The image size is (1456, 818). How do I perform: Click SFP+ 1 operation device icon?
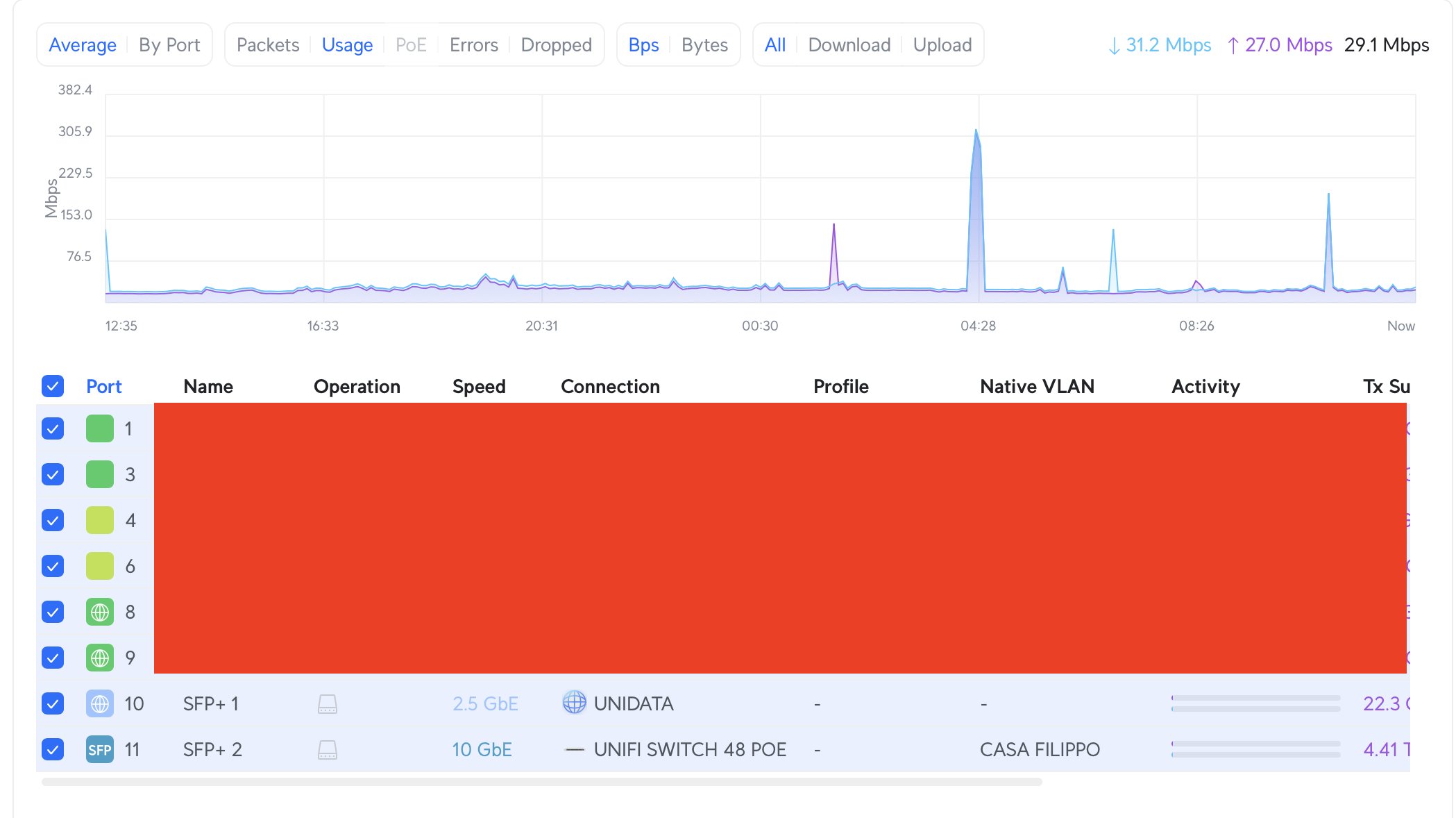pos(327,703)
